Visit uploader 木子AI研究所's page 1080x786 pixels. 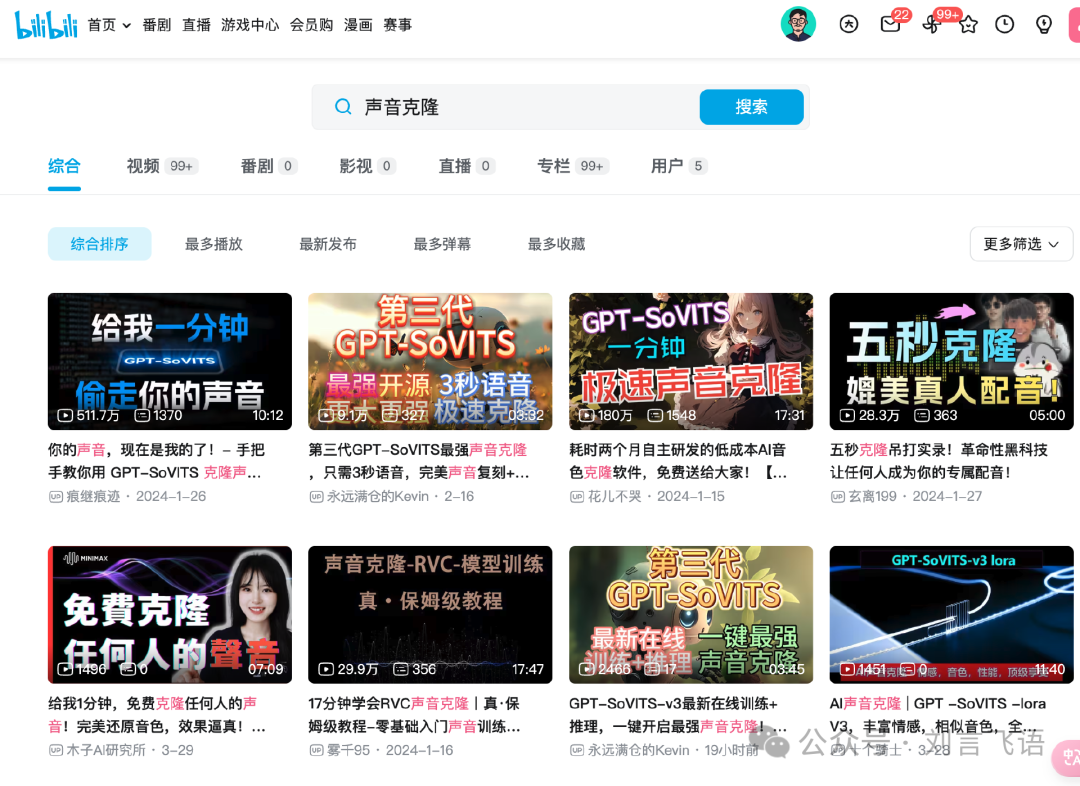pyautogui.click(x=106, y=750)
